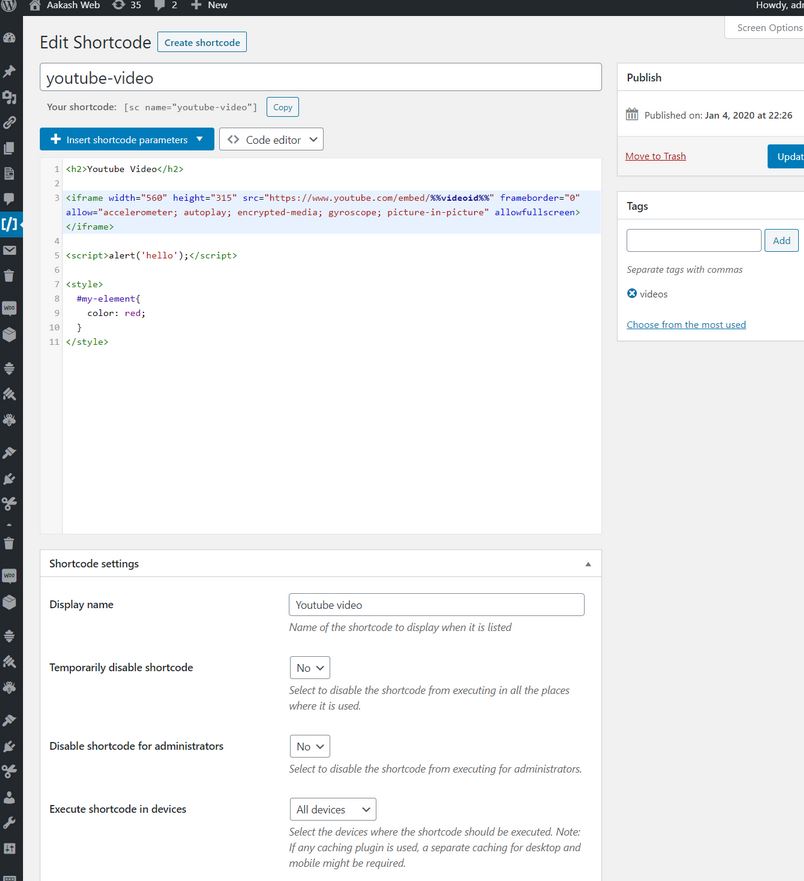Click the Add tag button
Viewport: 804px width, 881px height.
(782, 240)
